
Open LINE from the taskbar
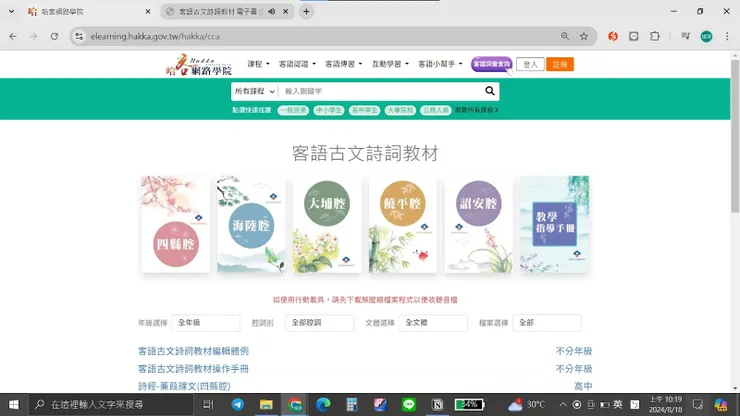409,405
